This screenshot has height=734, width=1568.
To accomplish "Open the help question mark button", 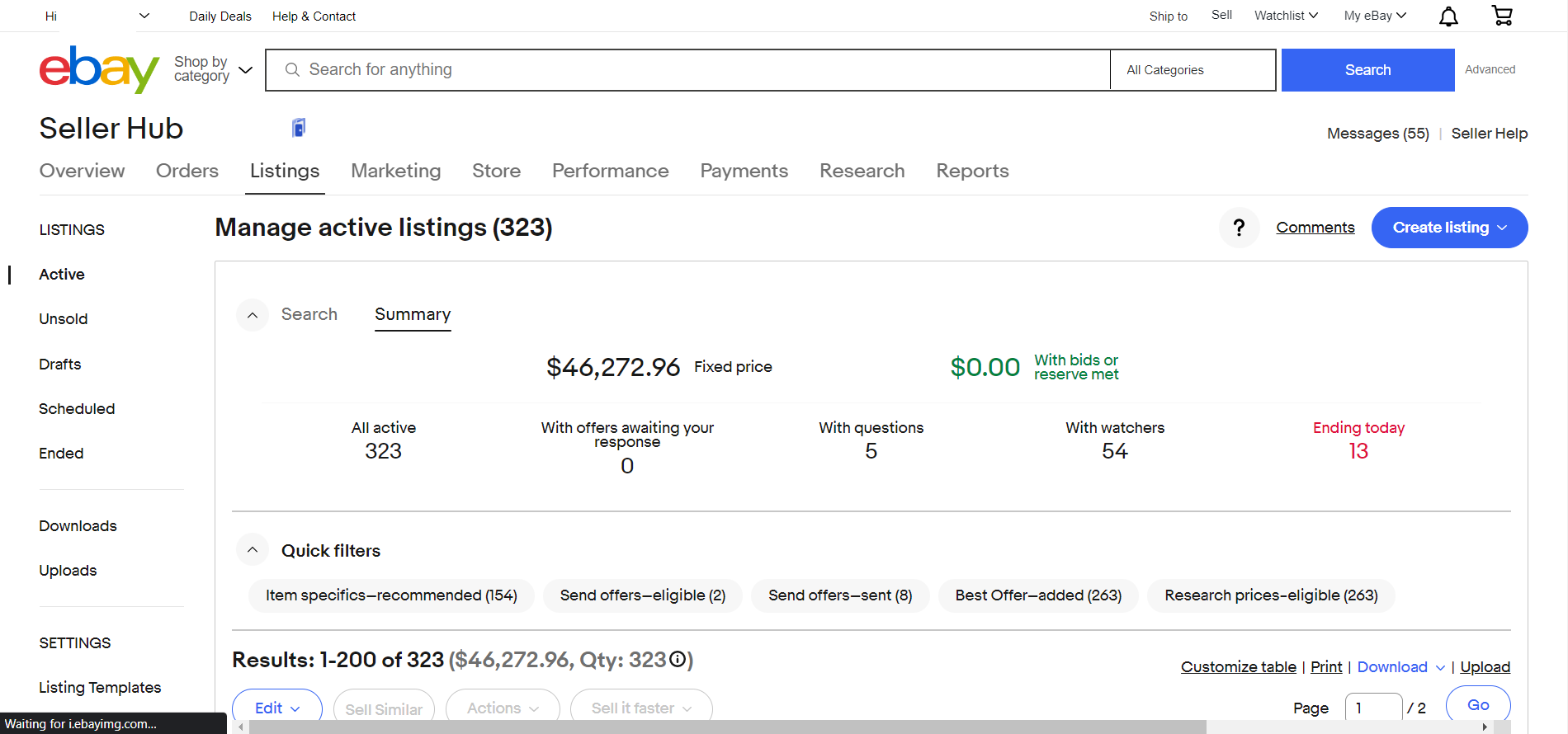I will (1239, 228).
